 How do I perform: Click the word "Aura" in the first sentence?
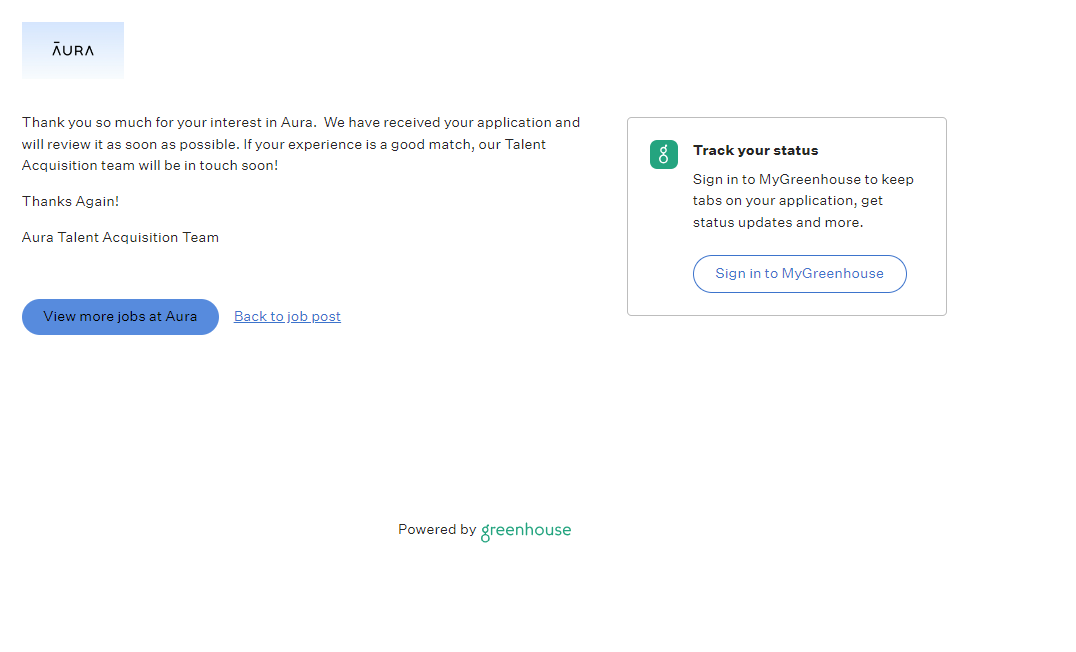click(x=297, y=122)
